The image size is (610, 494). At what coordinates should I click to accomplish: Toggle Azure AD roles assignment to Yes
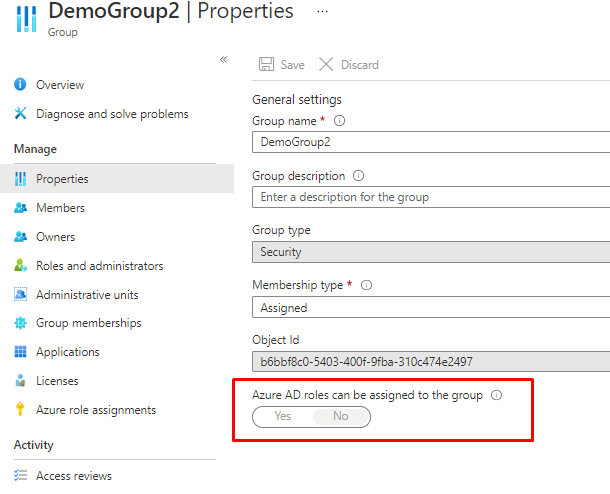[x=283, y=416]
